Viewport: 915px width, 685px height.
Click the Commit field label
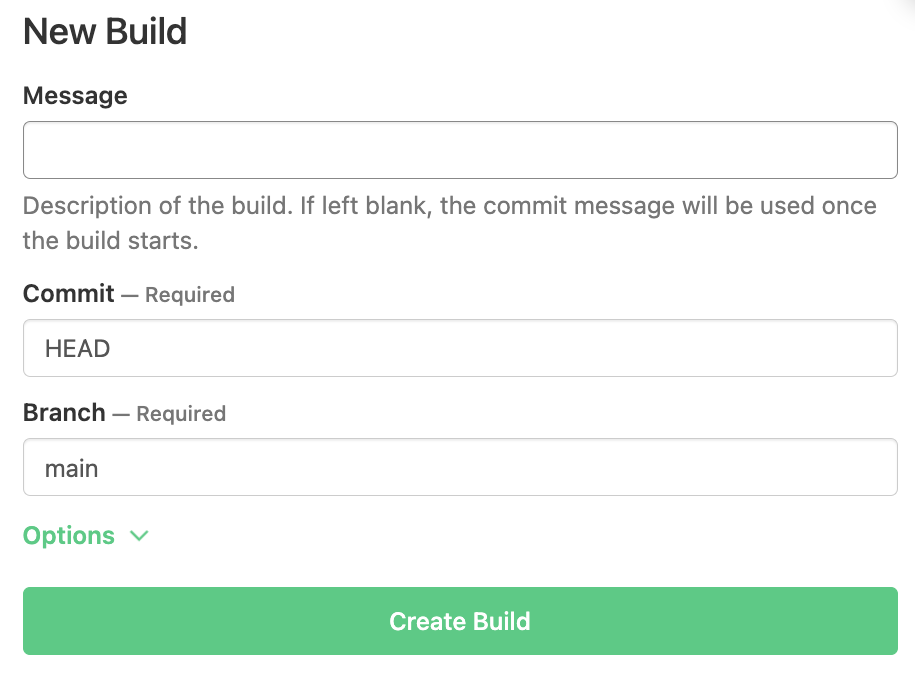(x=69, y=294)
